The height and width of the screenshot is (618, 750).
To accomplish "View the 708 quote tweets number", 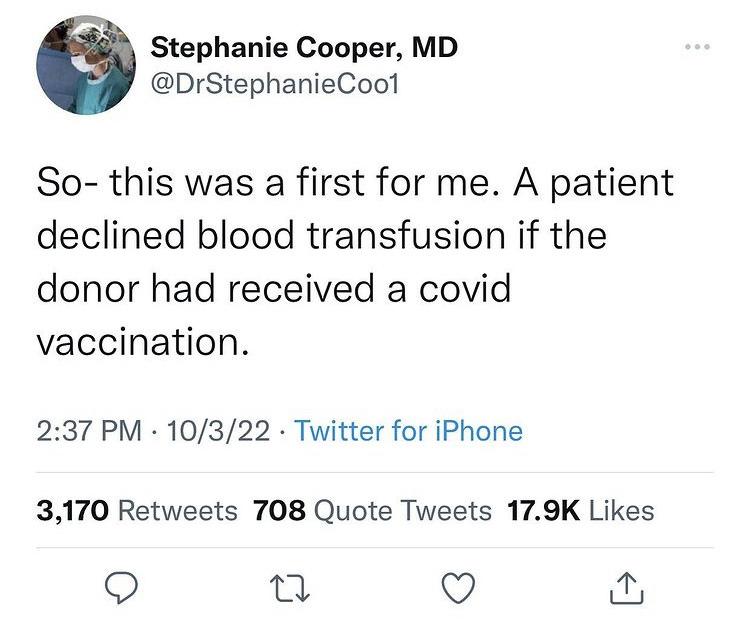I will (x=277, y=511).
